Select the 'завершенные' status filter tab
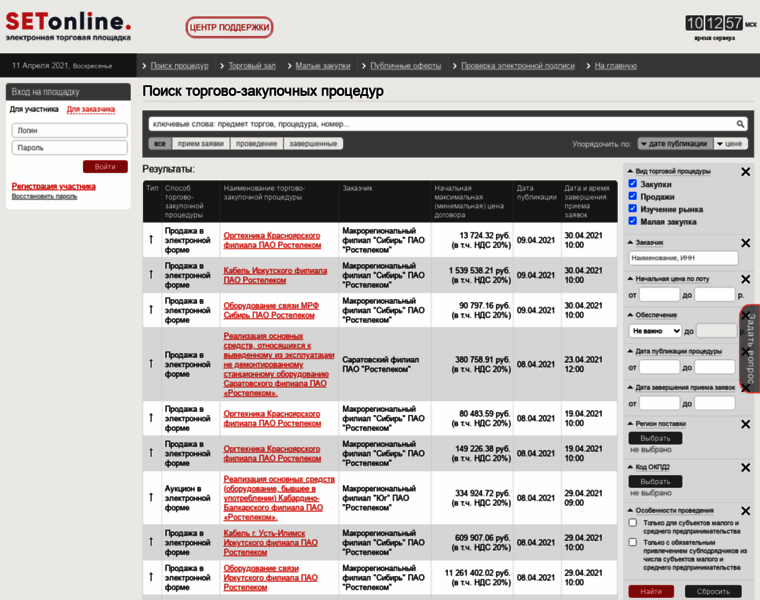 (x=313, y=143)
